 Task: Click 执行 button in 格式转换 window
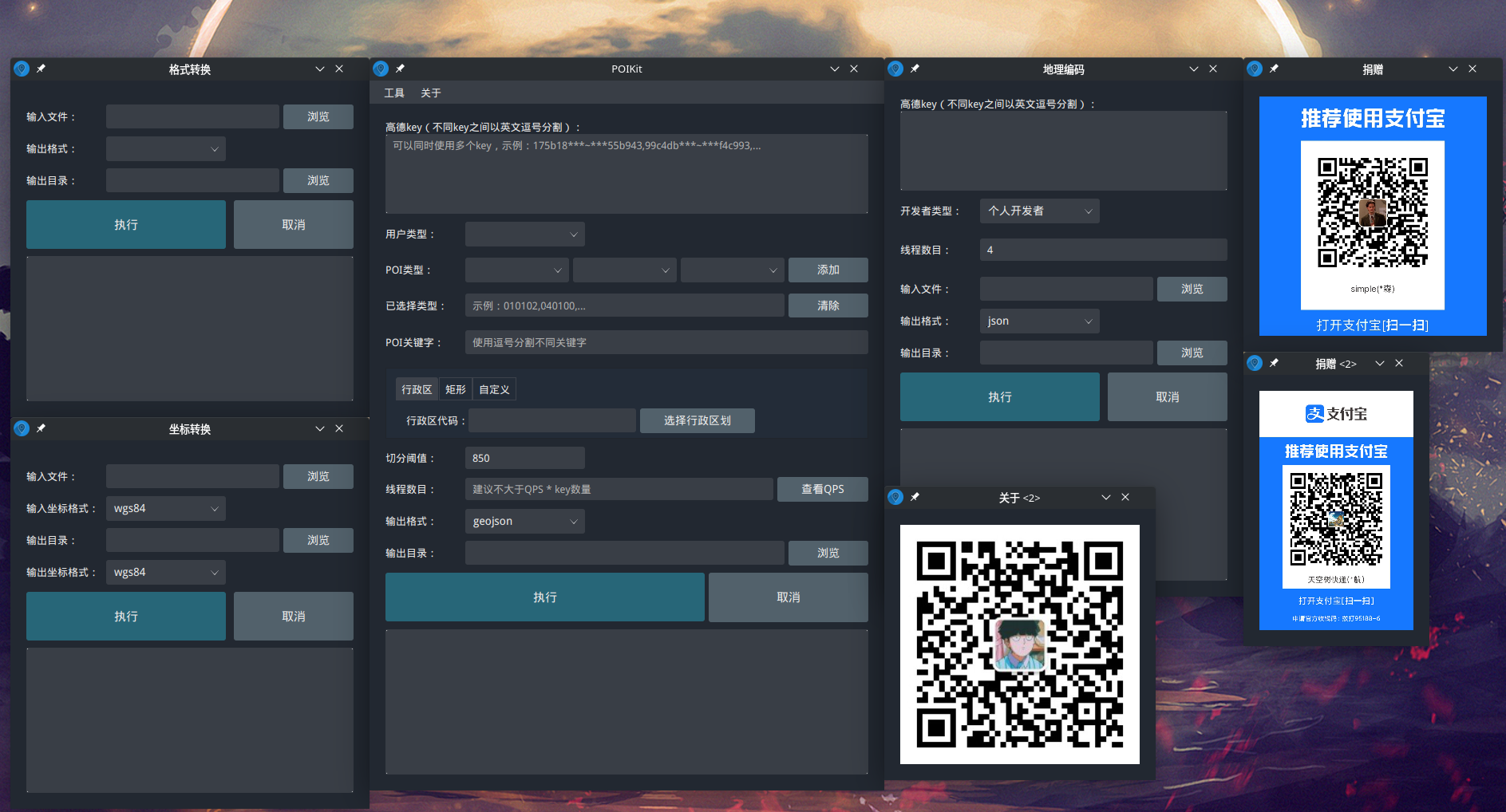click(x=126, y=224)
